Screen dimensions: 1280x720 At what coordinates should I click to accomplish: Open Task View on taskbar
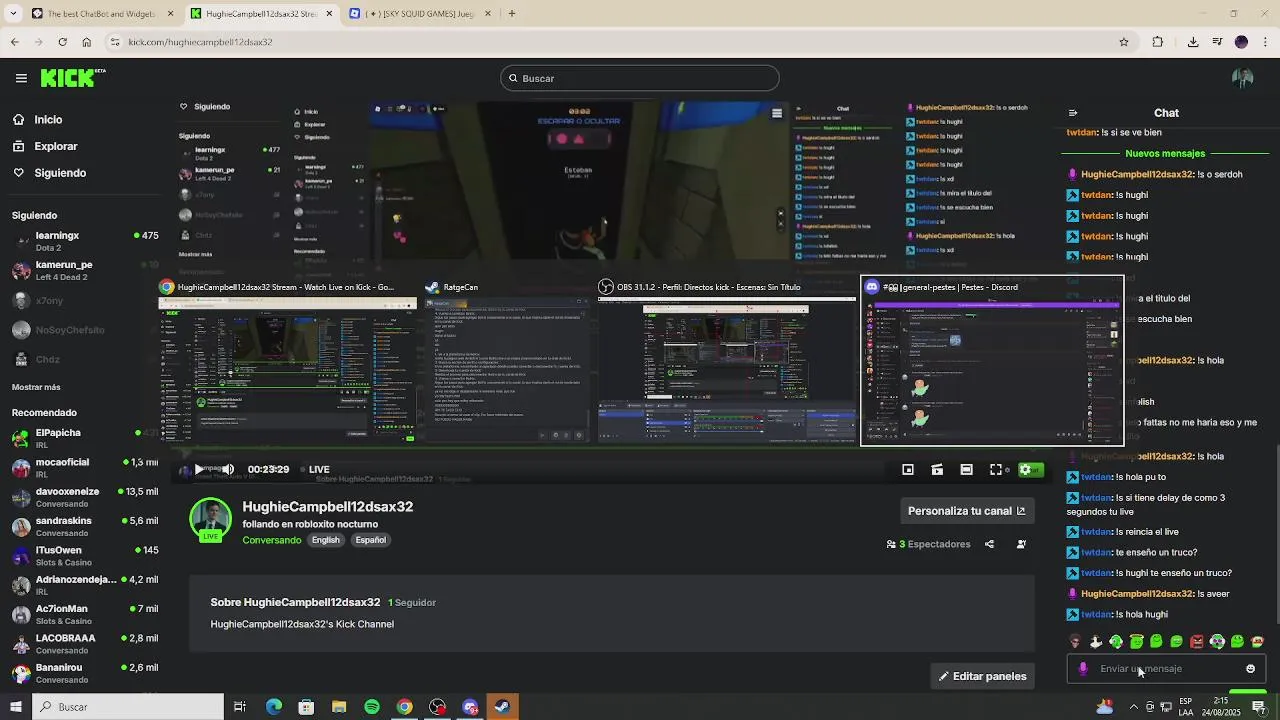tap(240, 707)
